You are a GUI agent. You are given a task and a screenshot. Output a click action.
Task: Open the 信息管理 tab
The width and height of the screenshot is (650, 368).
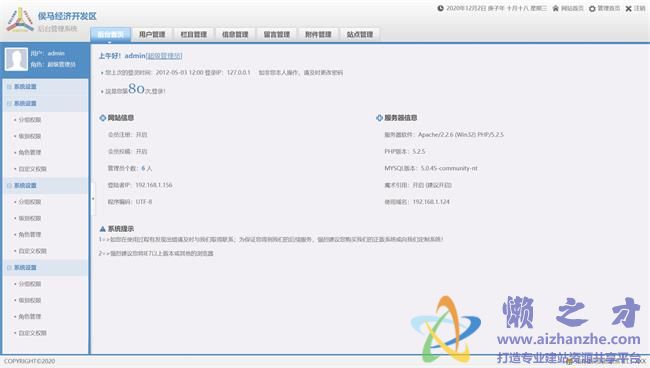[235, 34]
